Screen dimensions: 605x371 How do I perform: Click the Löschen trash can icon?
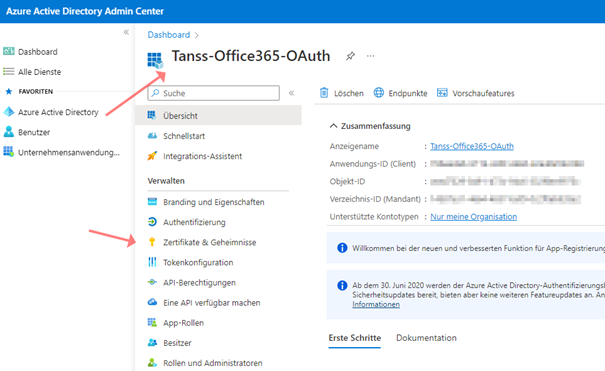[324, 93]
